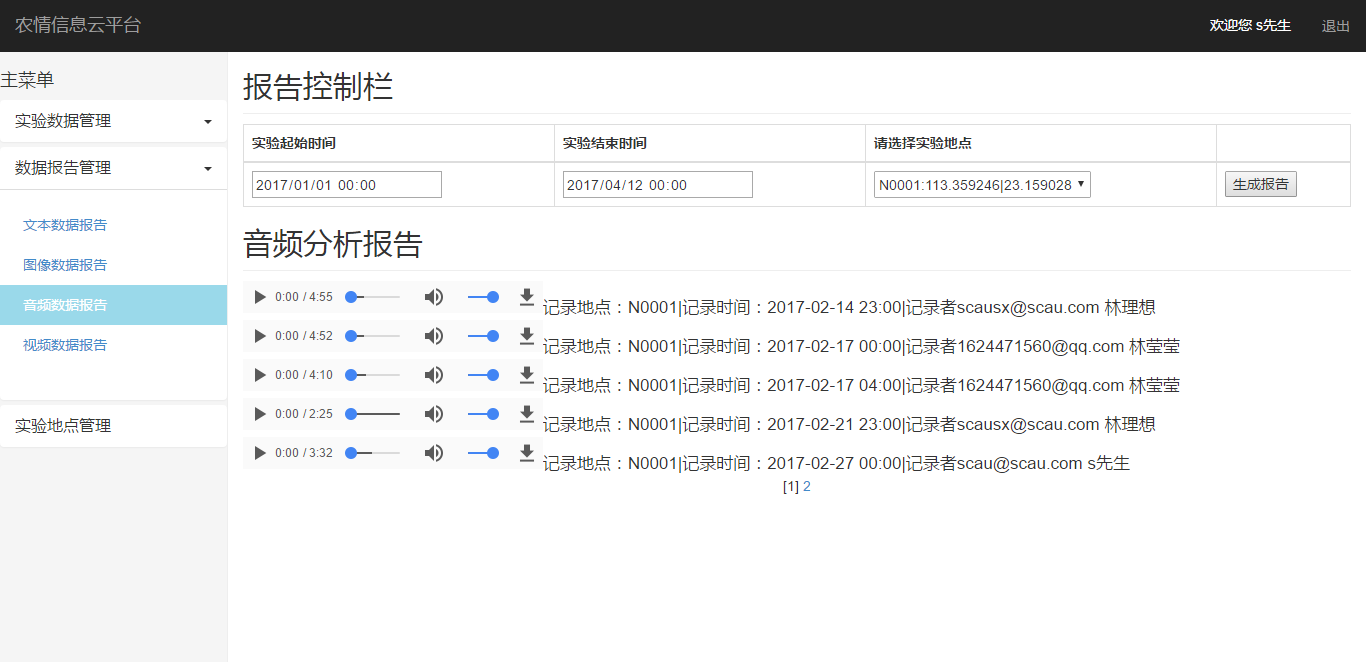Viewport: 1366px width, 662px height.
Task: Open 文本数据报告 page
Action: tap(65, 225)
